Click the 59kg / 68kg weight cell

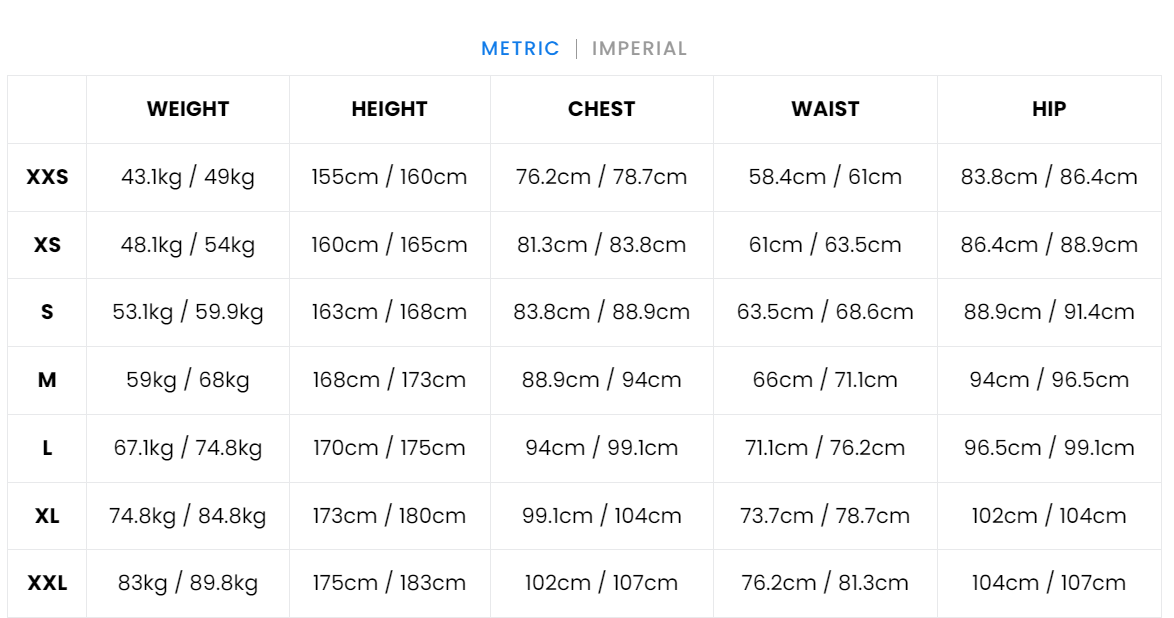pos(188,380)
